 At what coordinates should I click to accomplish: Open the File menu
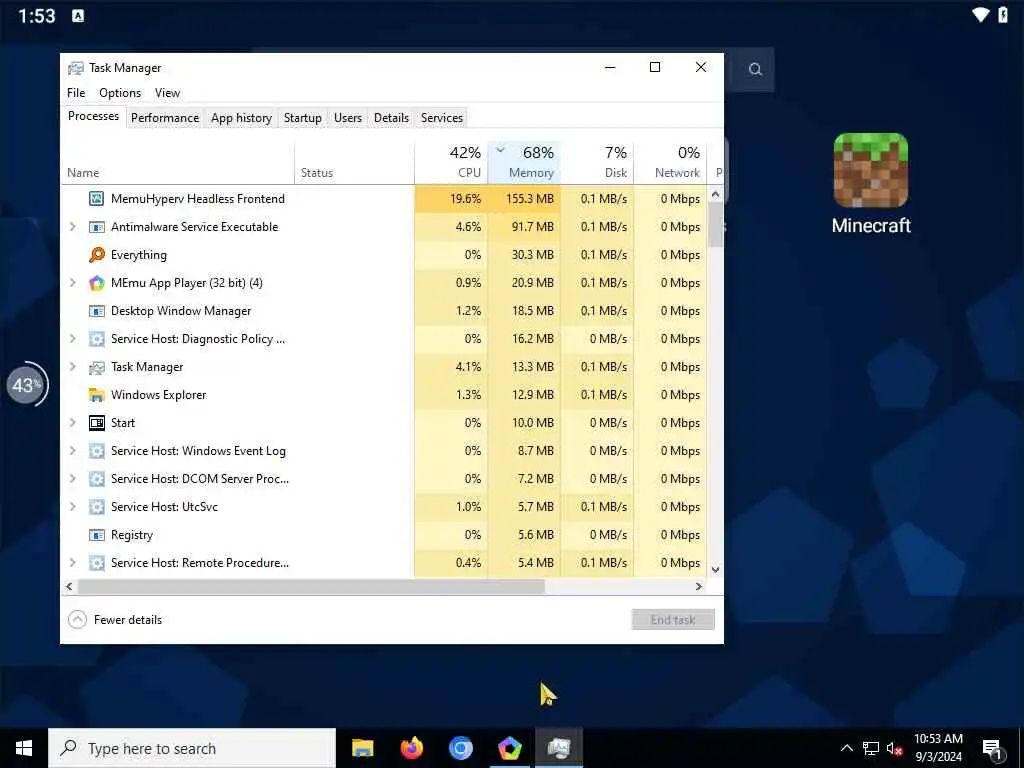coord(76,93)
